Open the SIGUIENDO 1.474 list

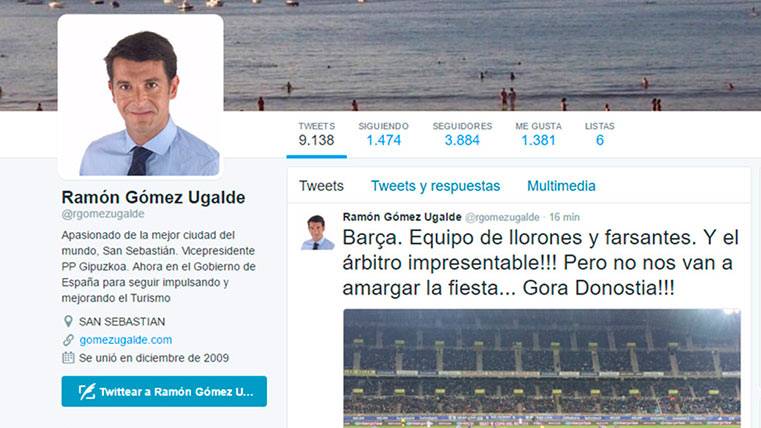383,134
